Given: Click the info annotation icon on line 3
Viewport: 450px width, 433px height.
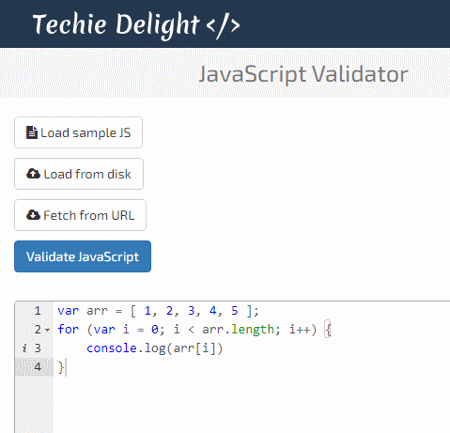Looking at the screenshot, I should point(24,348).
